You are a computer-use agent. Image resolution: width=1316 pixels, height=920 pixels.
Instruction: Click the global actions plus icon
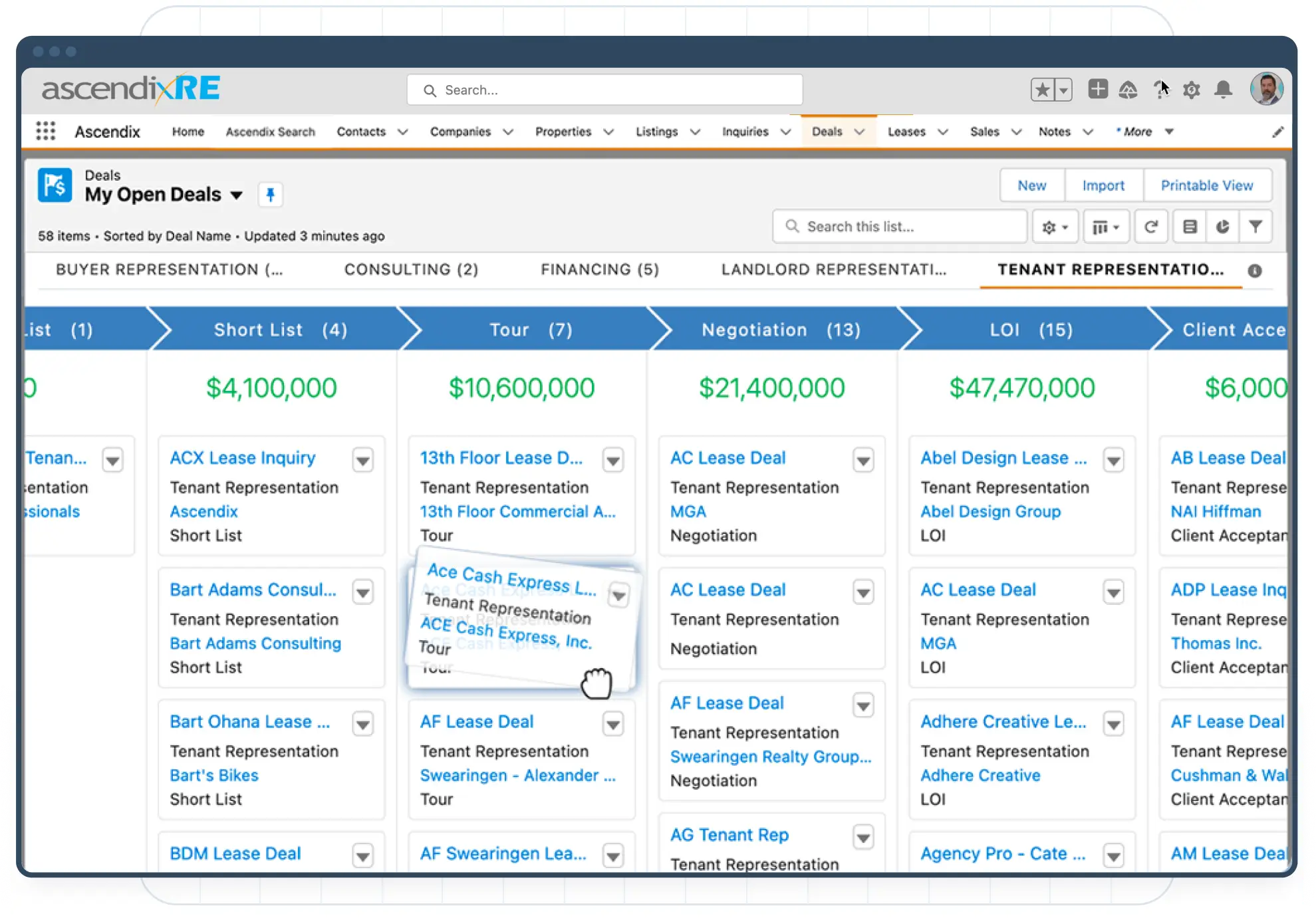(x=1098, y=88)
